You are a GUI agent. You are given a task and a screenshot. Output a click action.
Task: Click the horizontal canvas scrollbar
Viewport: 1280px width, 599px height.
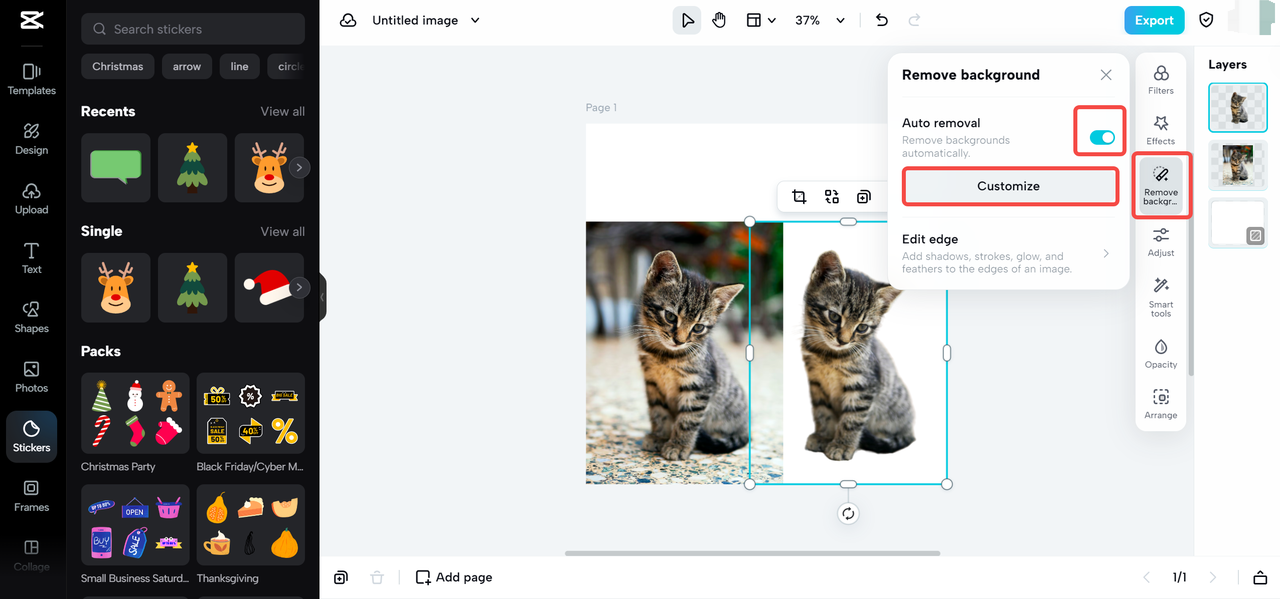point(752,553)
